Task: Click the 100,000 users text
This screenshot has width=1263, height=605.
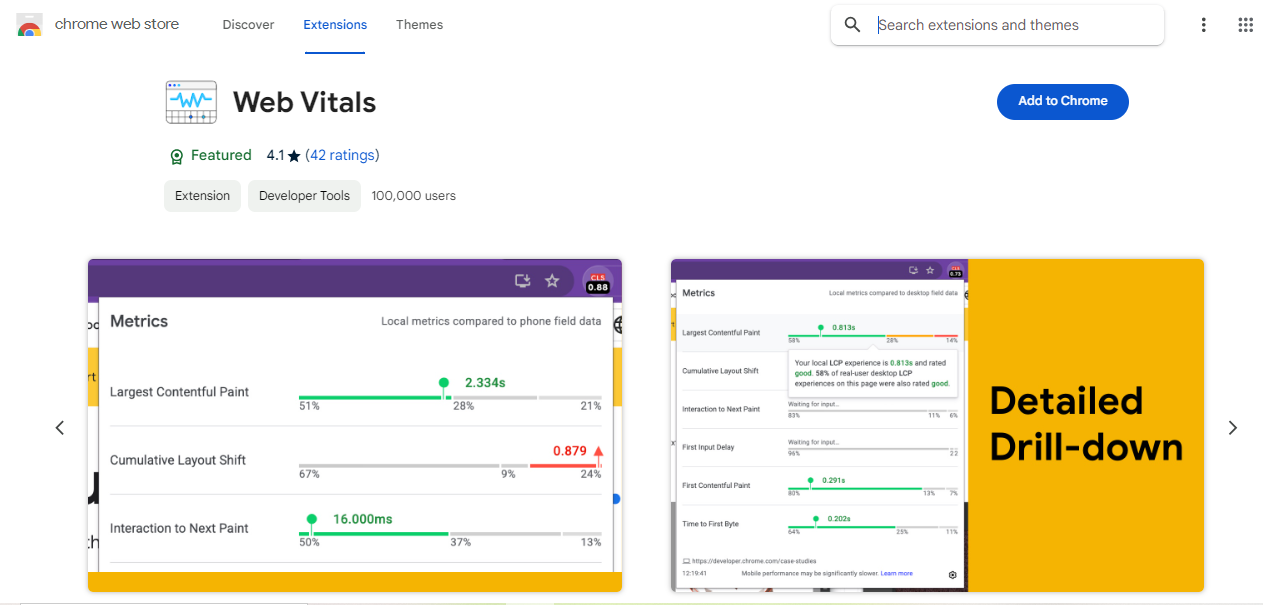Action: [413, 196]
